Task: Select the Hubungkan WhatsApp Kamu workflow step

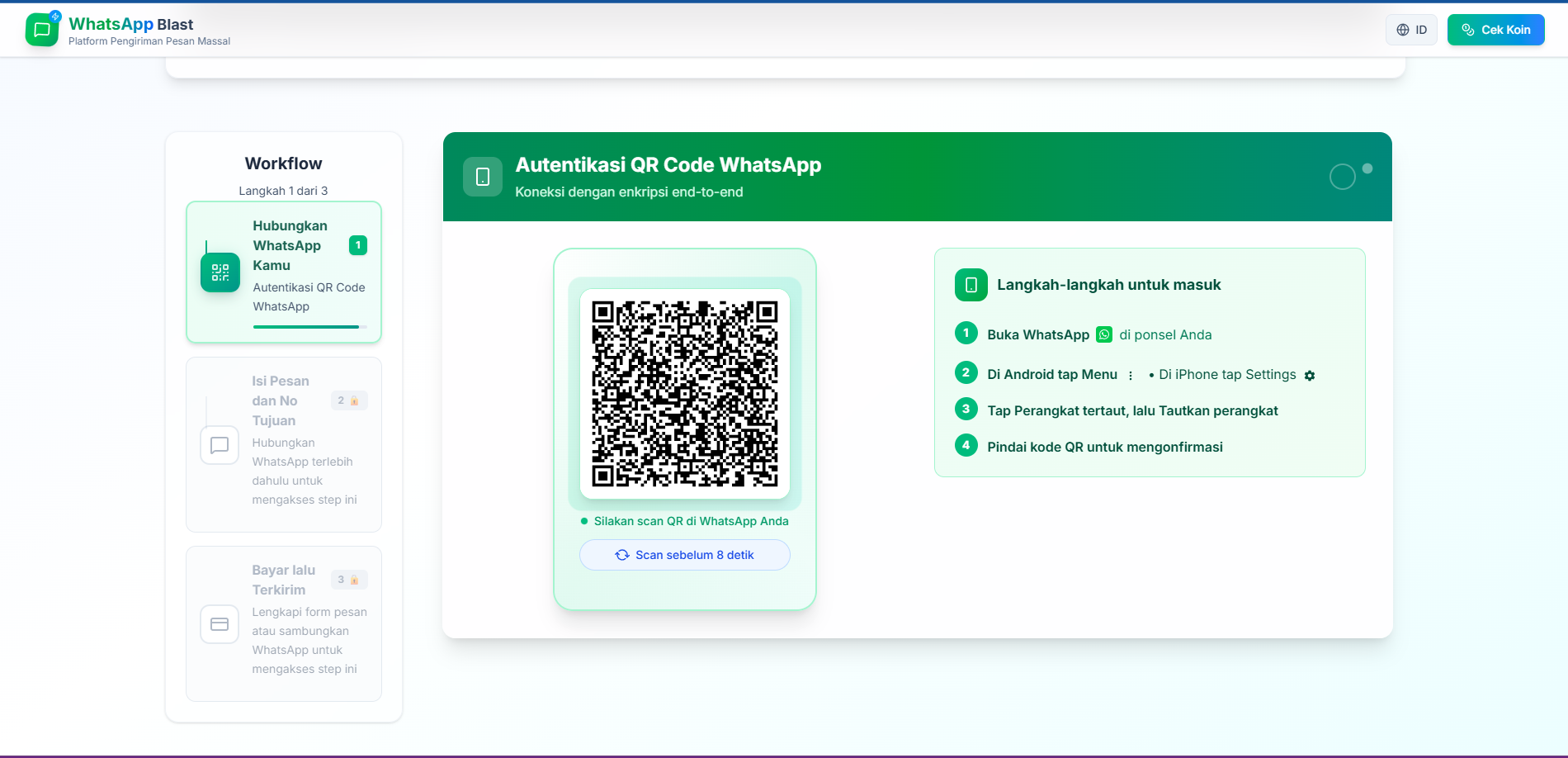Action: [x=284, y=272]
